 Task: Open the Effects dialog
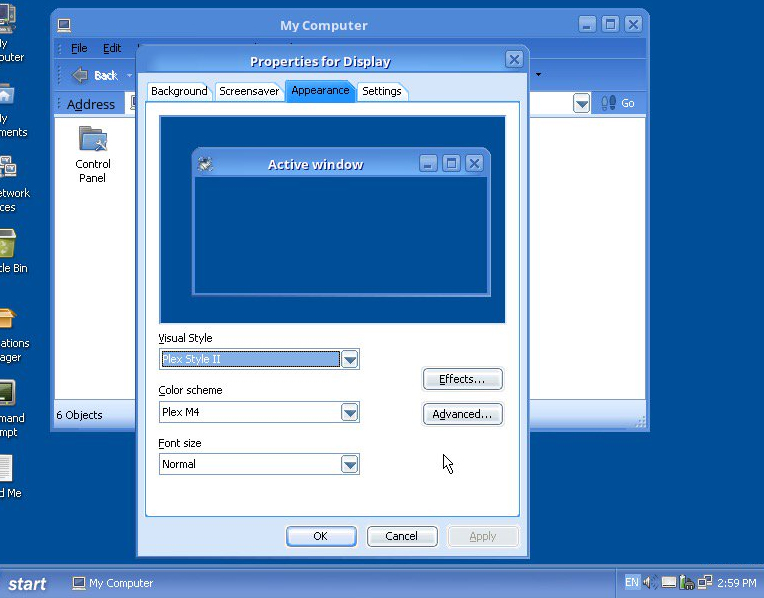[x=462, y=379]
